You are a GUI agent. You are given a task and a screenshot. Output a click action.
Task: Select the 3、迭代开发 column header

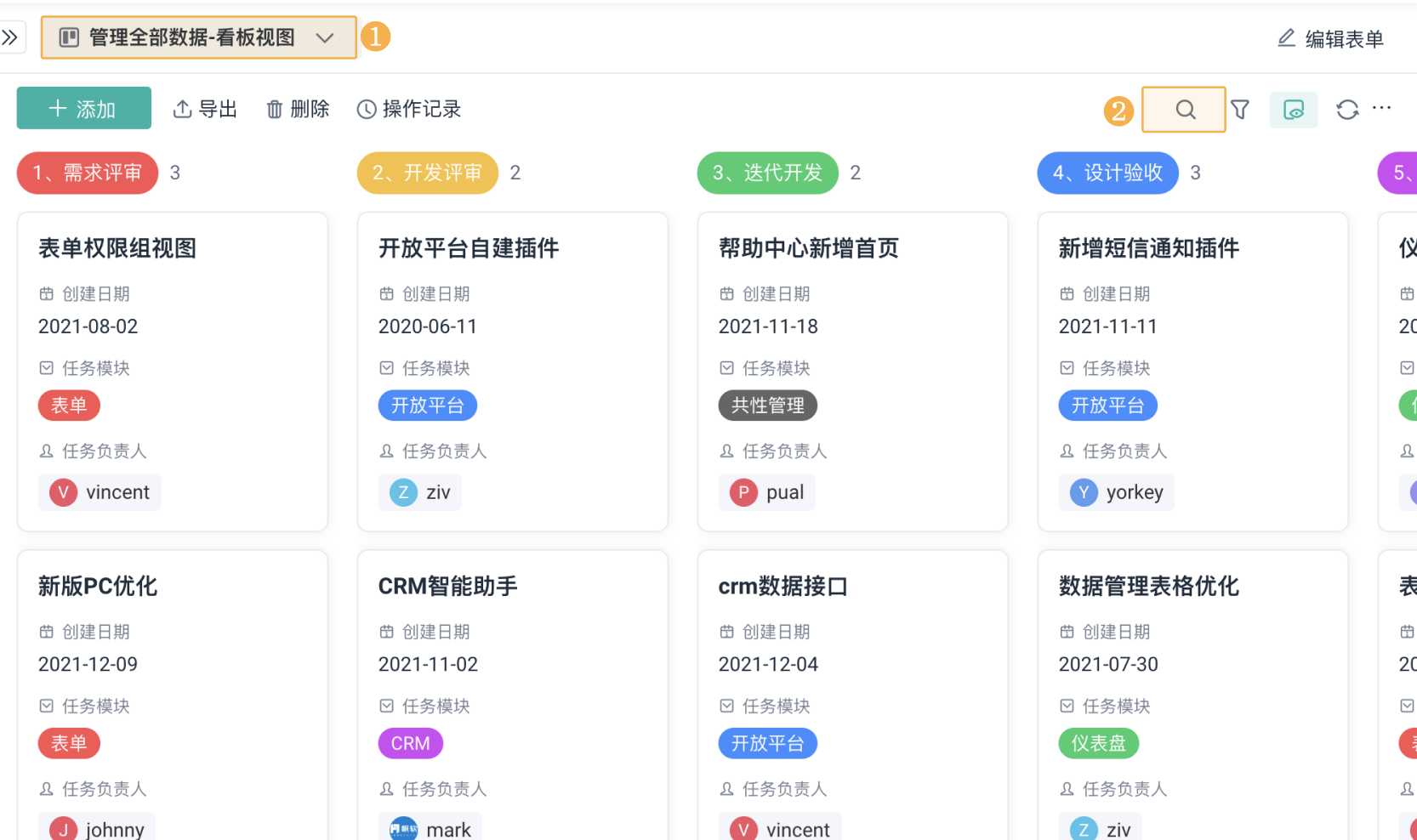(x=768, y=173)
